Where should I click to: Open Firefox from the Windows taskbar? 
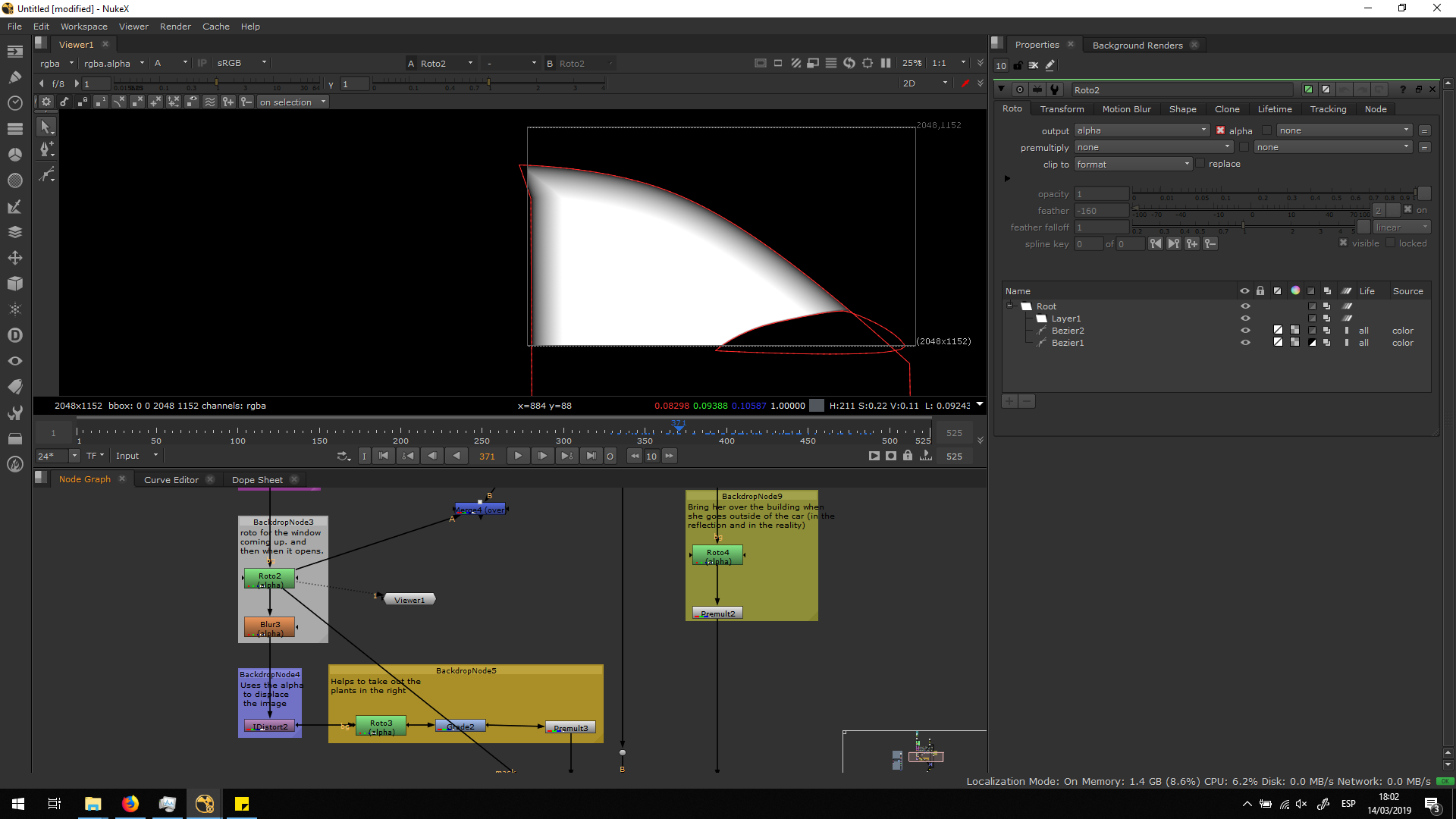tap(130, 804)
